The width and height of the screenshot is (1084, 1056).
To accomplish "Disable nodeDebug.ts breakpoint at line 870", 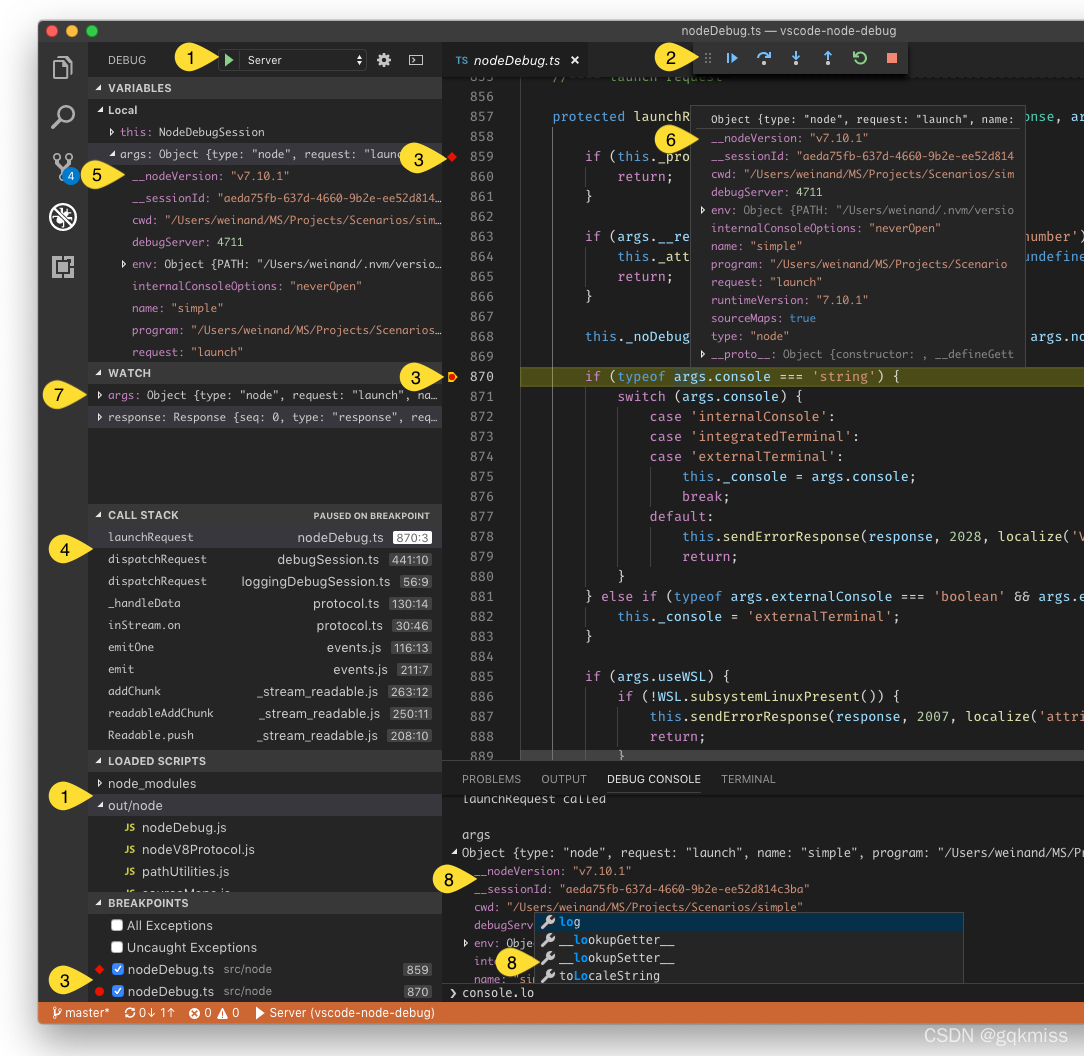I will point(118,992).
